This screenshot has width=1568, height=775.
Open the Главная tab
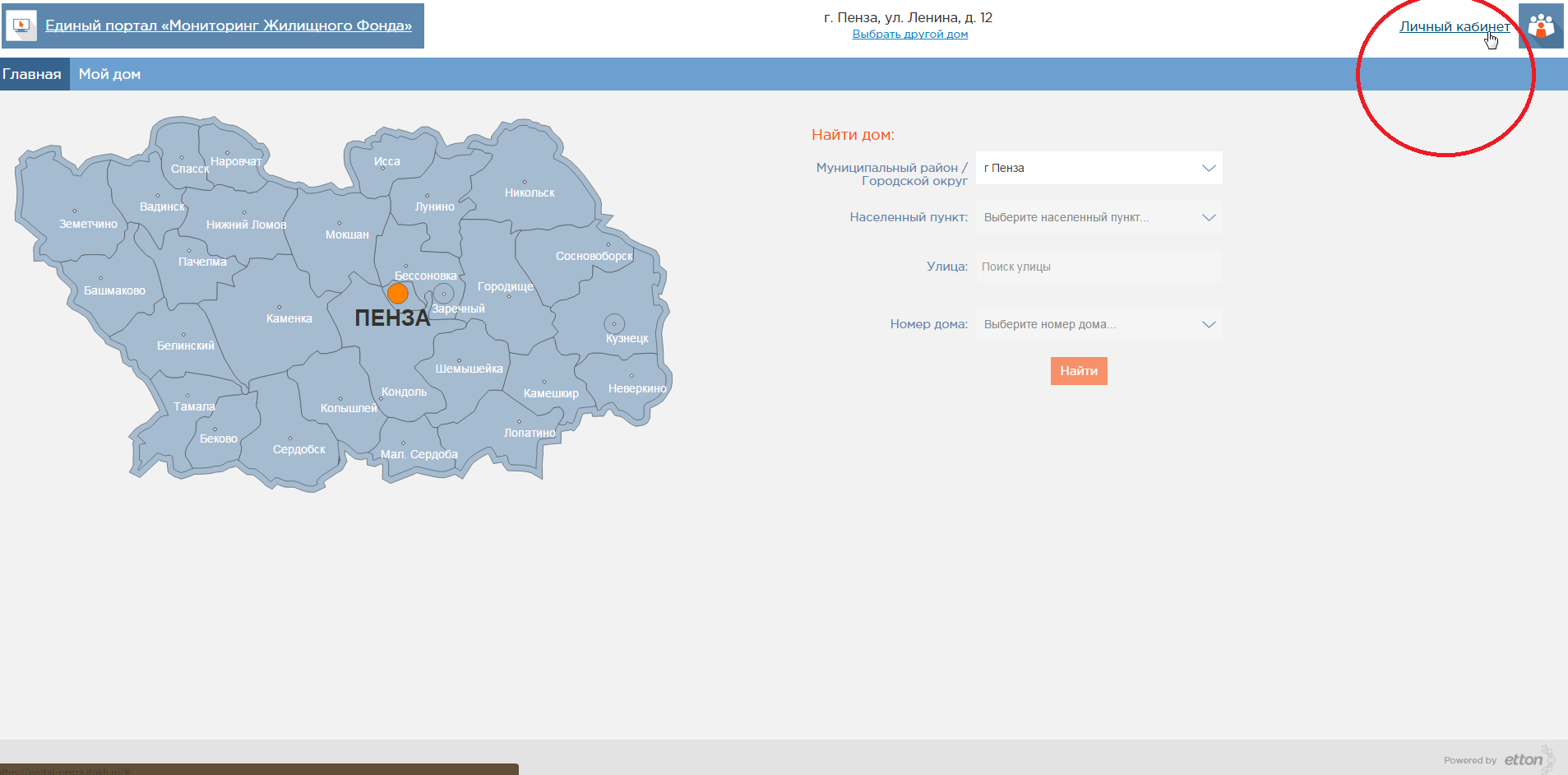[33, 74]
